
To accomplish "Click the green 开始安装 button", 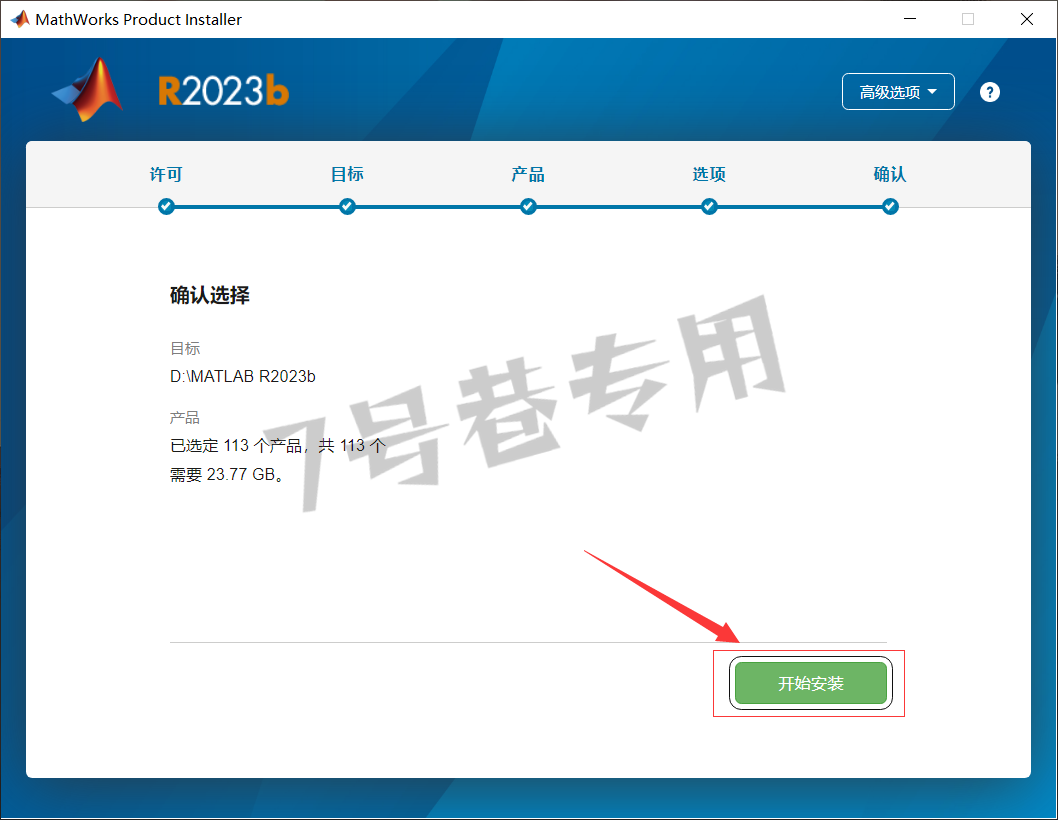I will 810,683.
